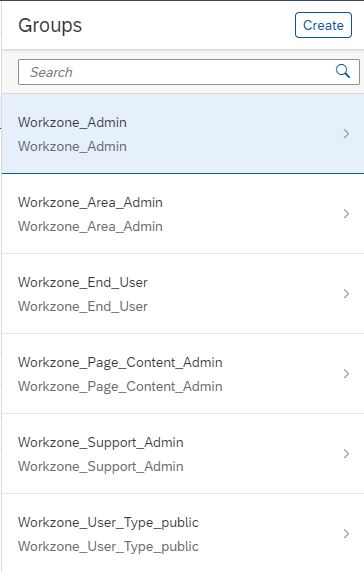Choose the Workzone_Page_Content_Admin group title
Viewport: 364px width, 572px height.
tap(120, 362)
